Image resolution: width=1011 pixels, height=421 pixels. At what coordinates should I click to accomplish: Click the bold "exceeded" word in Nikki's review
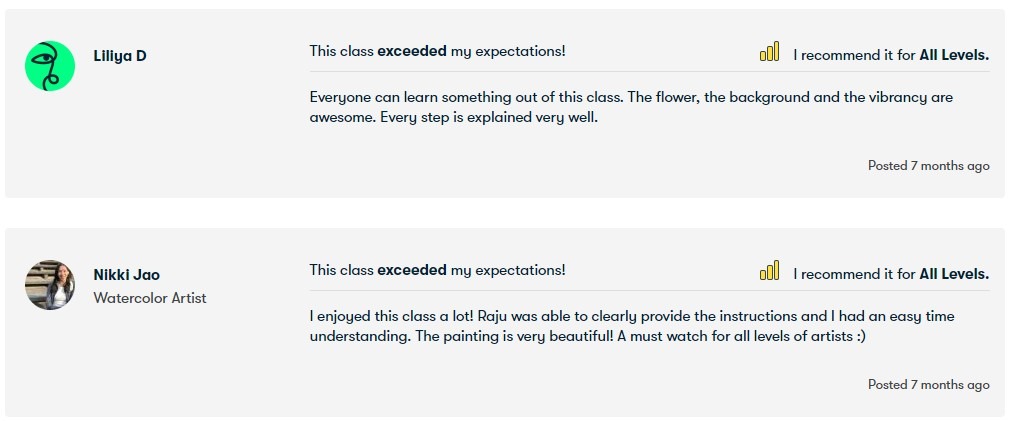(x=412, y=270)
